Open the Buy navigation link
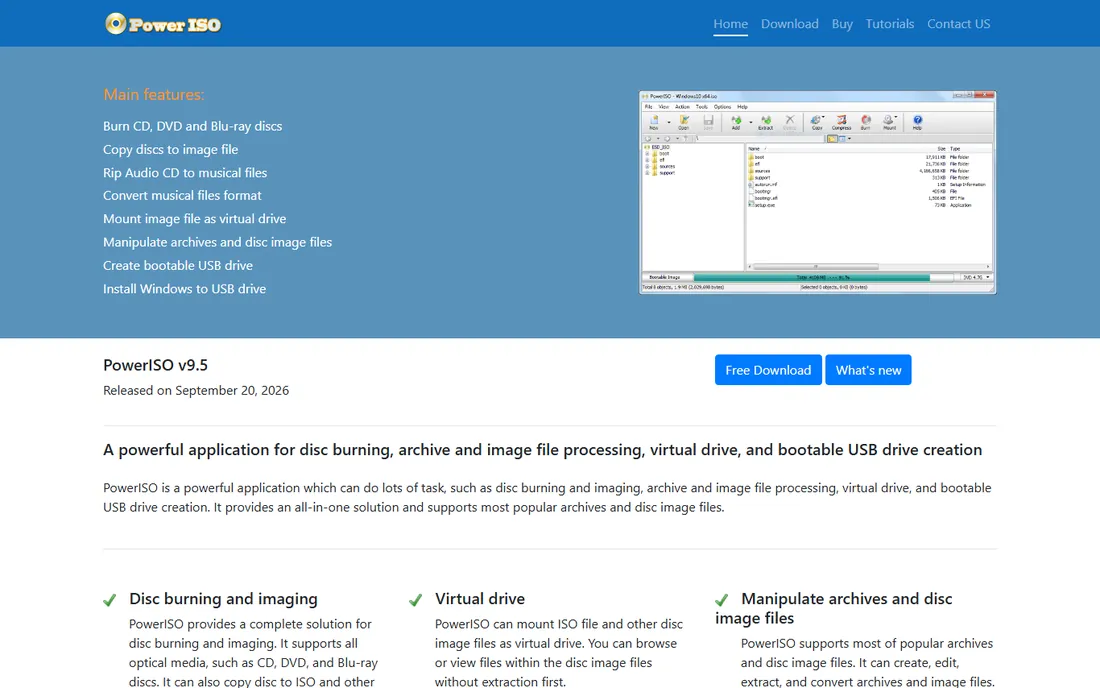The width and height of the screenshot is (1100, 688). click(x=842, y=24)
